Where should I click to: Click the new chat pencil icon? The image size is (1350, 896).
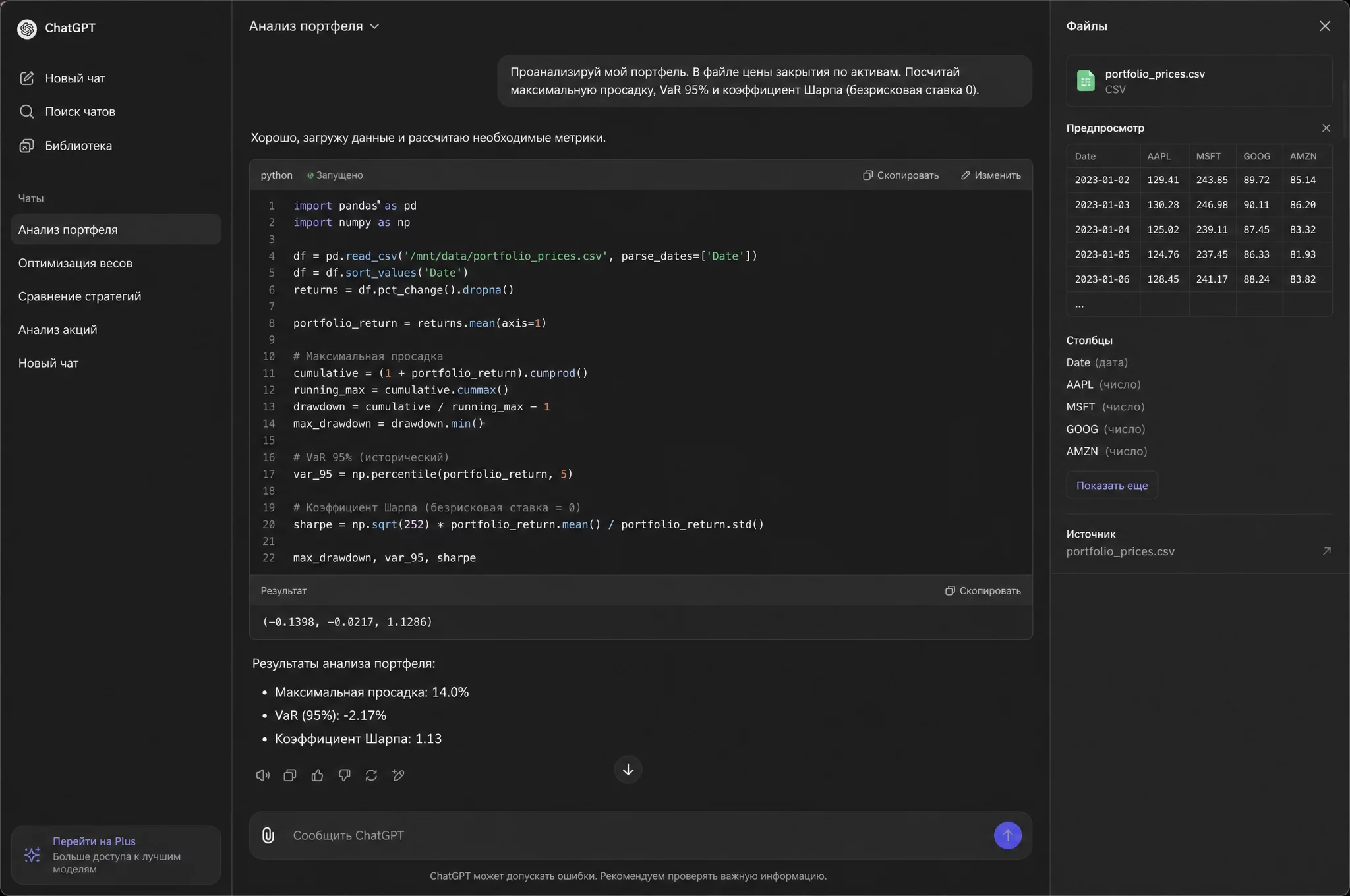26,78
